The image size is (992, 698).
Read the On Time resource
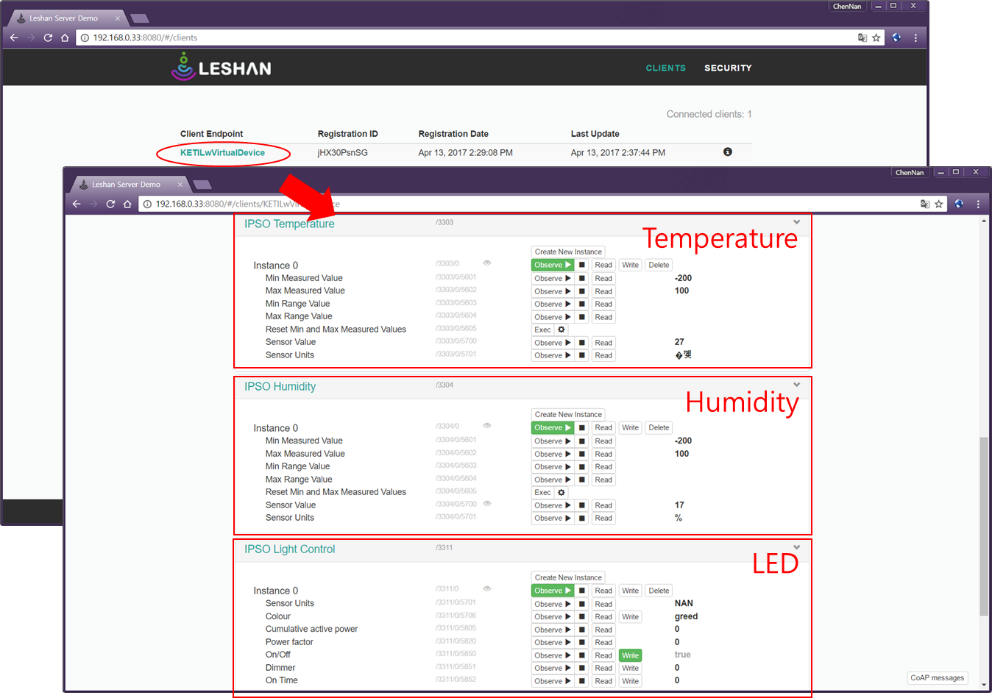604,682
